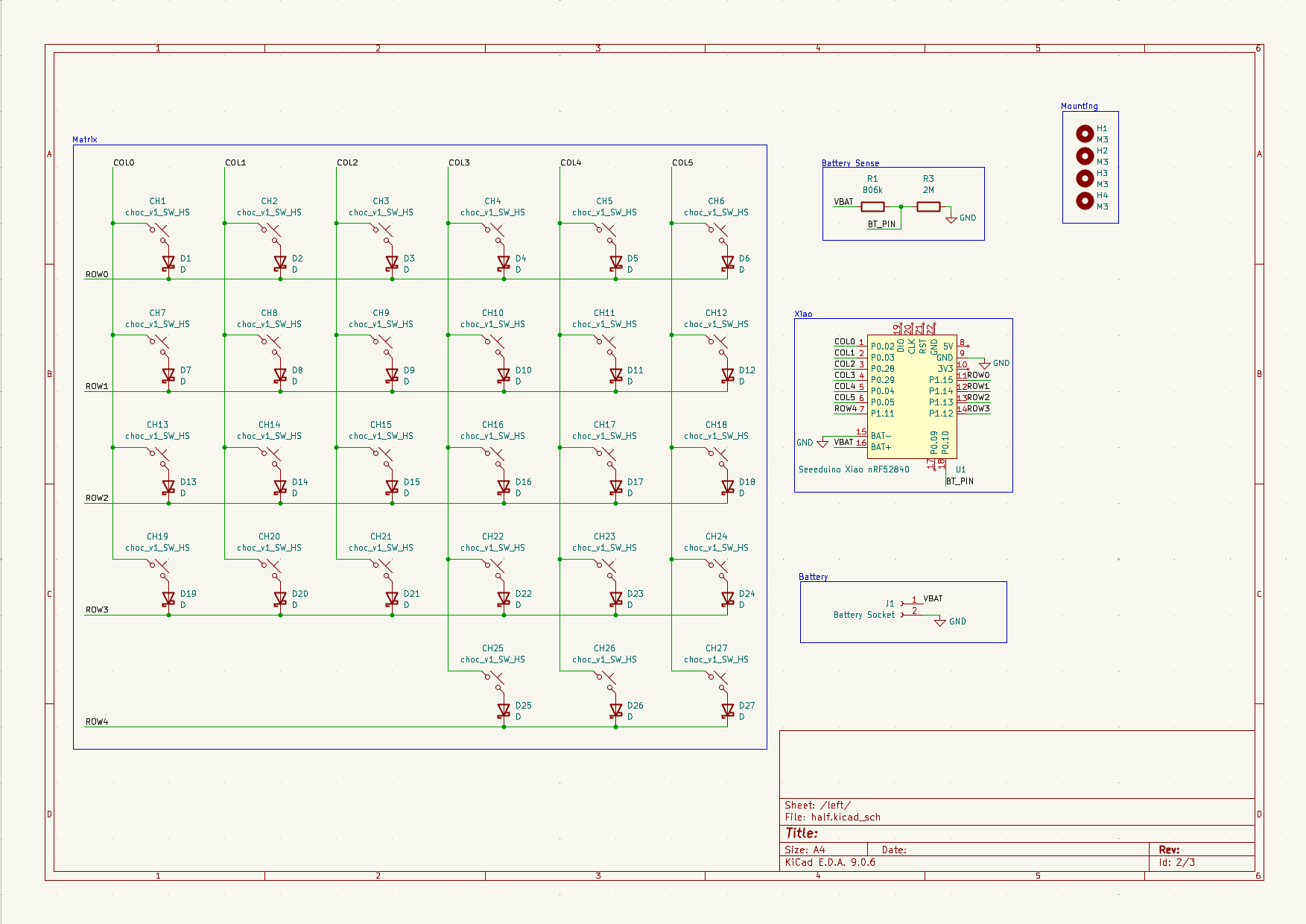Image resolution: width=1306 pixels, height=924 pixels.
Task: Select the H1 mounting hole symbol
Action: pos(1085,133)
